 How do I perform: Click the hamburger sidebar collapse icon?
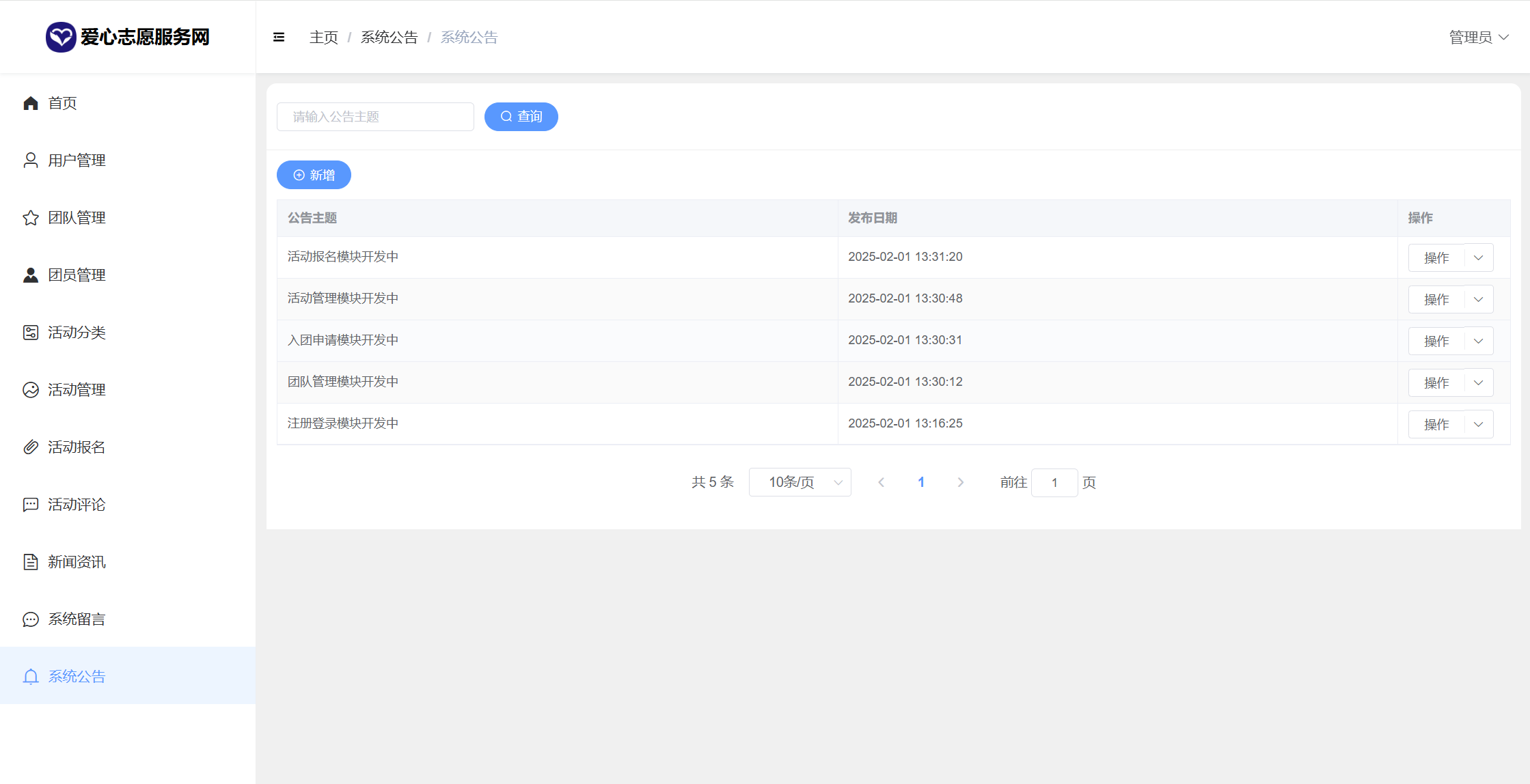[279, 38]
